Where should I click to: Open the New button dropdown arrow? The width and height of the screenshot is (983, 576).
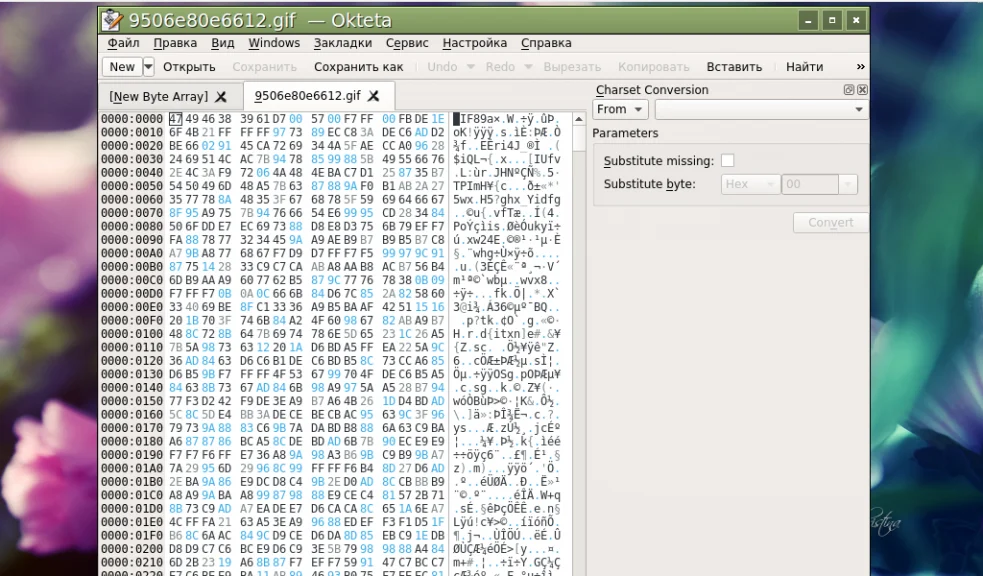click(x=149, y=67)
